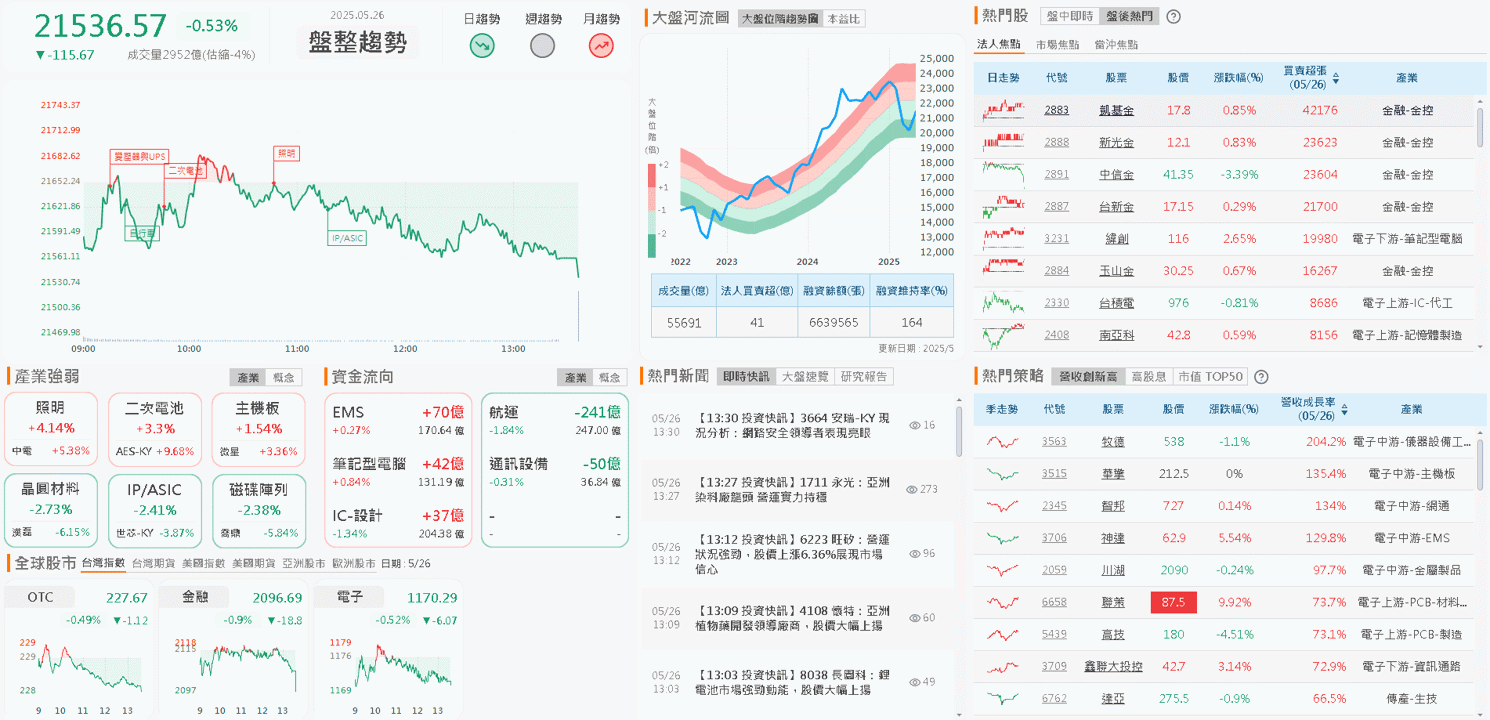This screenshot has height=720, width=1490.
Task: Click the 熱門股 table vertical scrollbar
Action: click(1480, 130)
